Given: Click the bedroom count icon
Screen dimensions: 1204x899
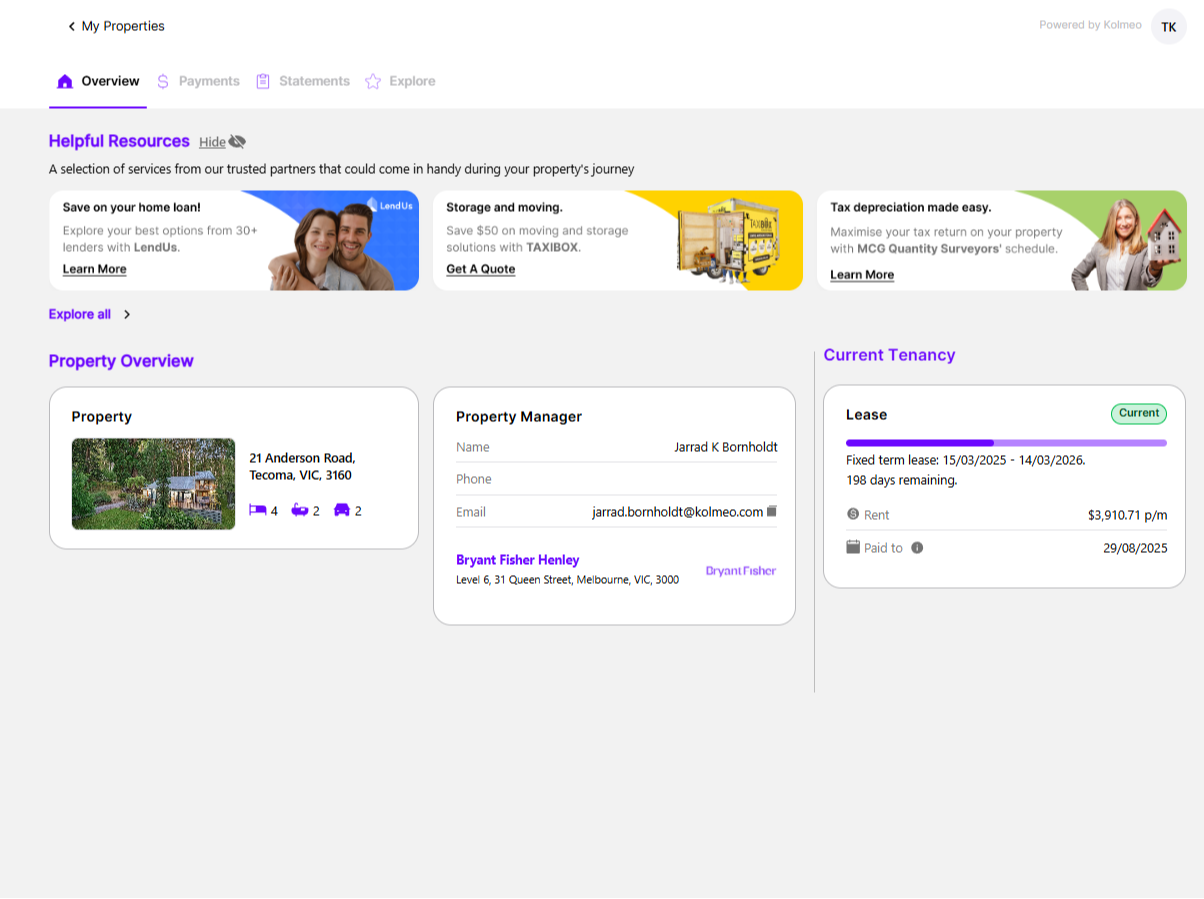Looking at the screenshot, I should coord(258,510).
